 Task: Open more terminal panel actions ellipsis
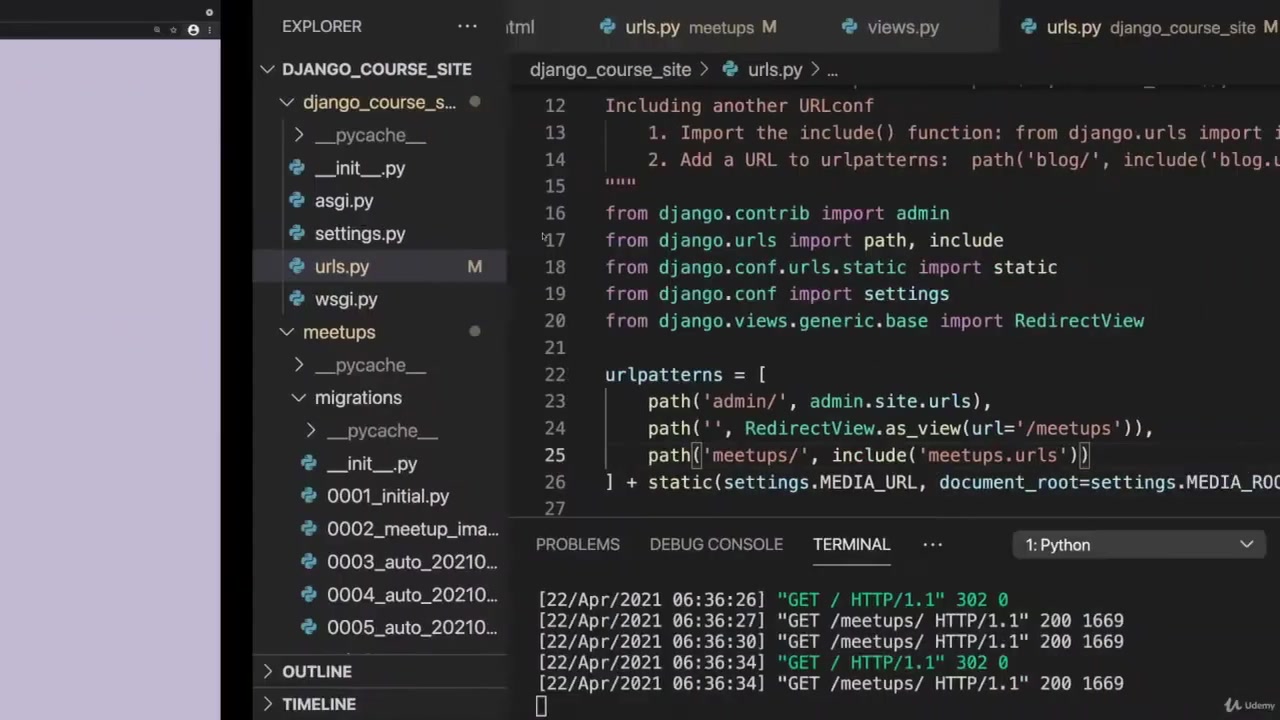coord(932,544)
